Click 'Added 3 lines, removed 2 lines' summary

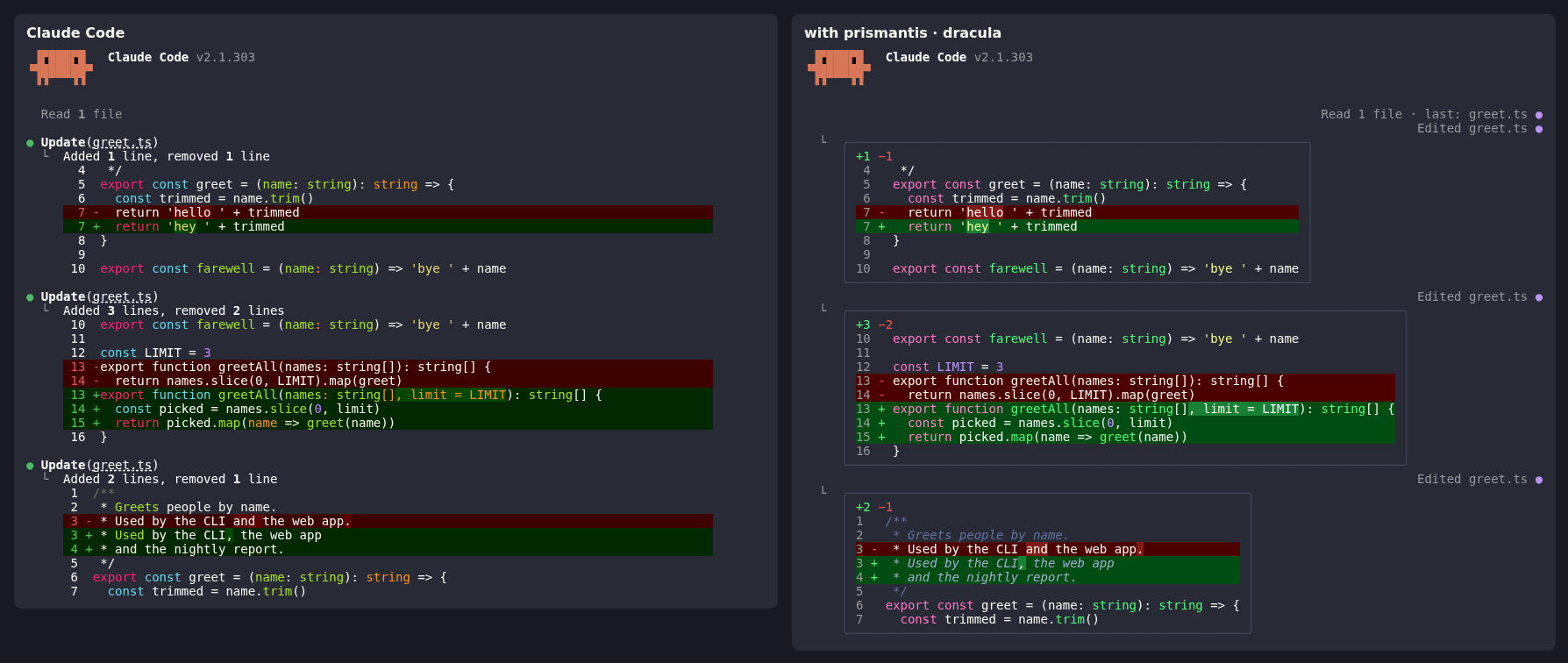coord(174,310)
